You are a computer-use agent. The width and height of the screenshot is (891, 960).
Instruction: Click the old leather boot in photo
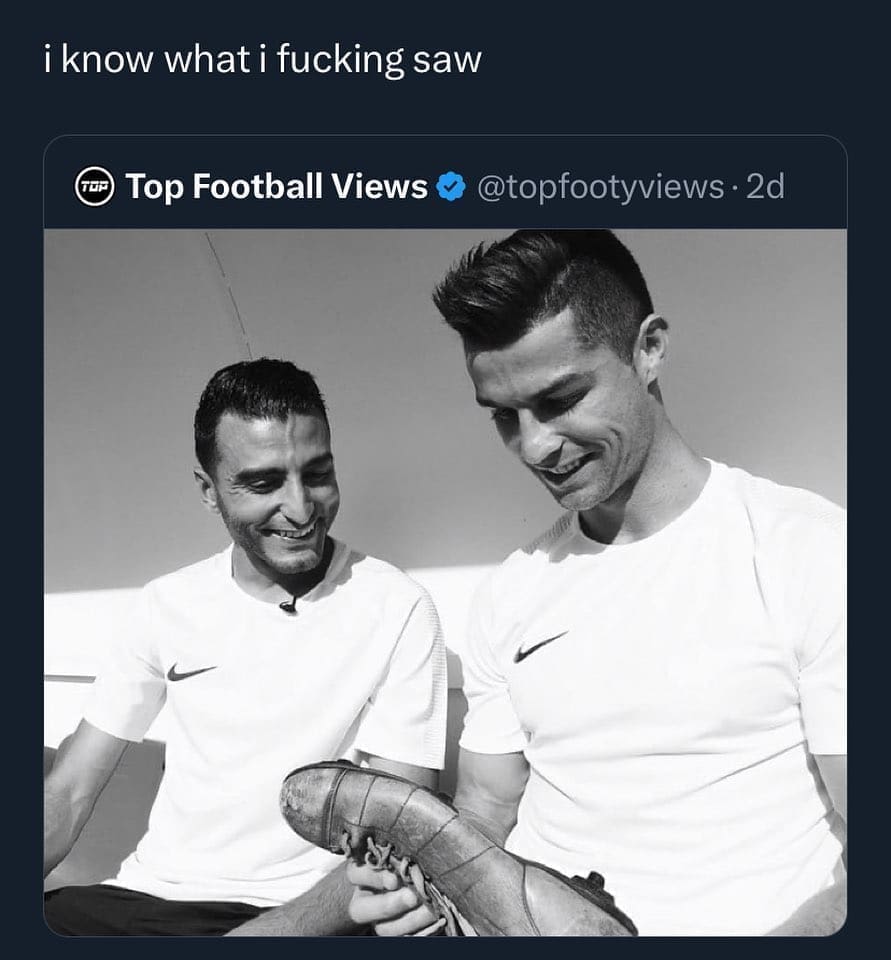(x=440, y=840)
